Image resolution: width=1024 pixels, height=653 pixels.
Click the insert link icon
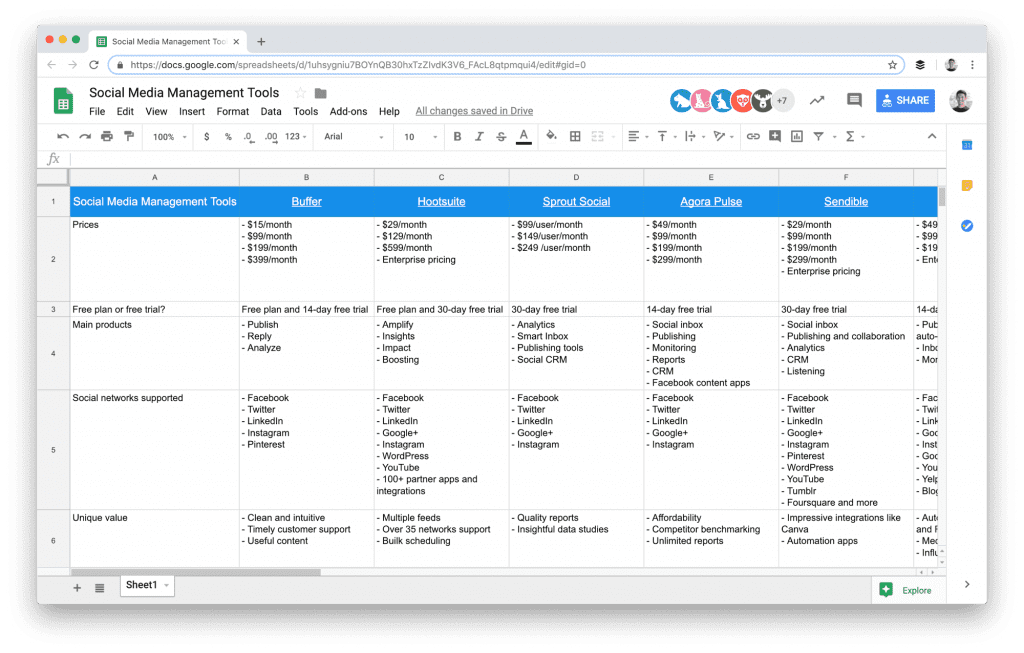753,137
